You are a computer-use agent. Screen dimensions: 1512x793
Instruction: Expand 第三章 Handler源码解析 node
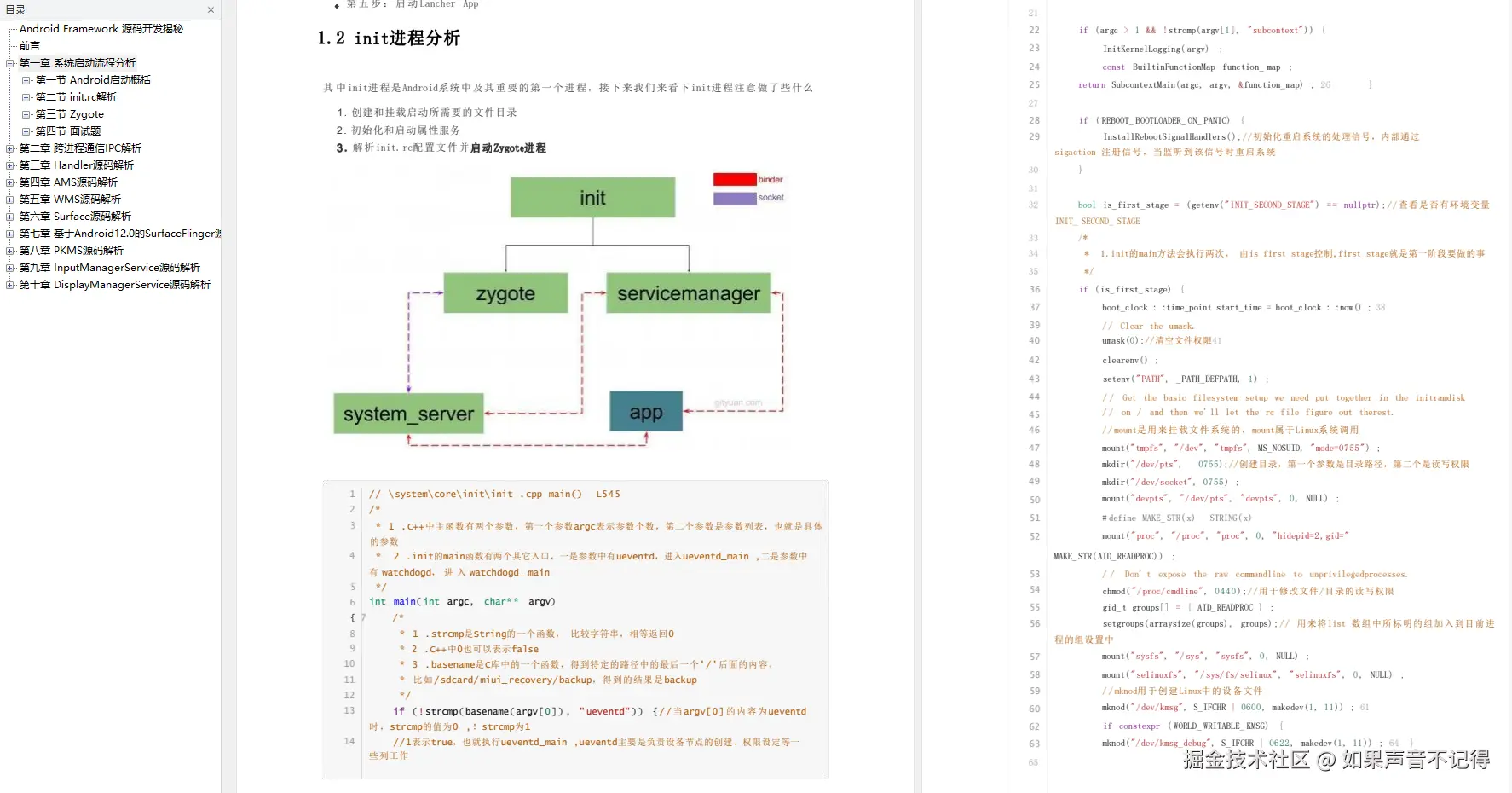click(11, 165)
